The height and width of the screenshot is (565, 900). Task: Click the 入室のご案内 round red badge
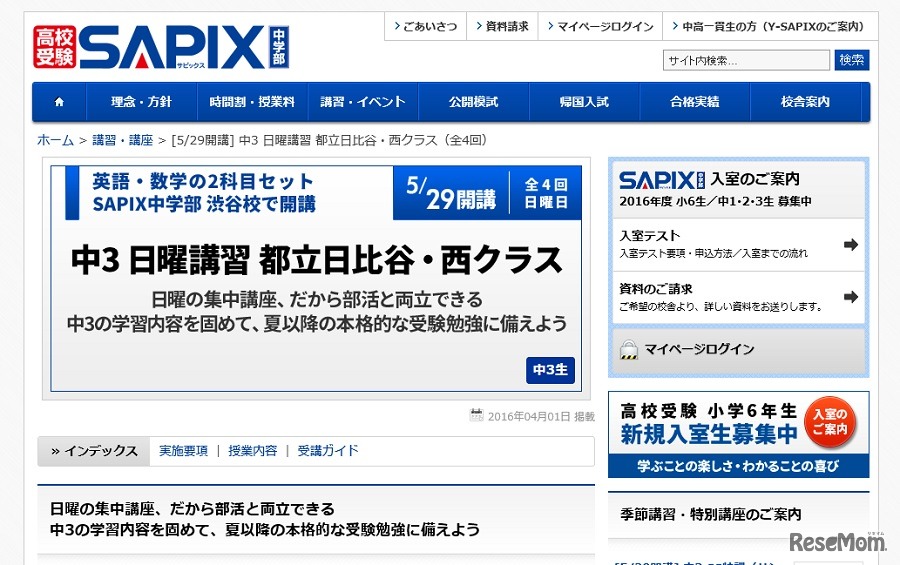(x=830, y=422)
